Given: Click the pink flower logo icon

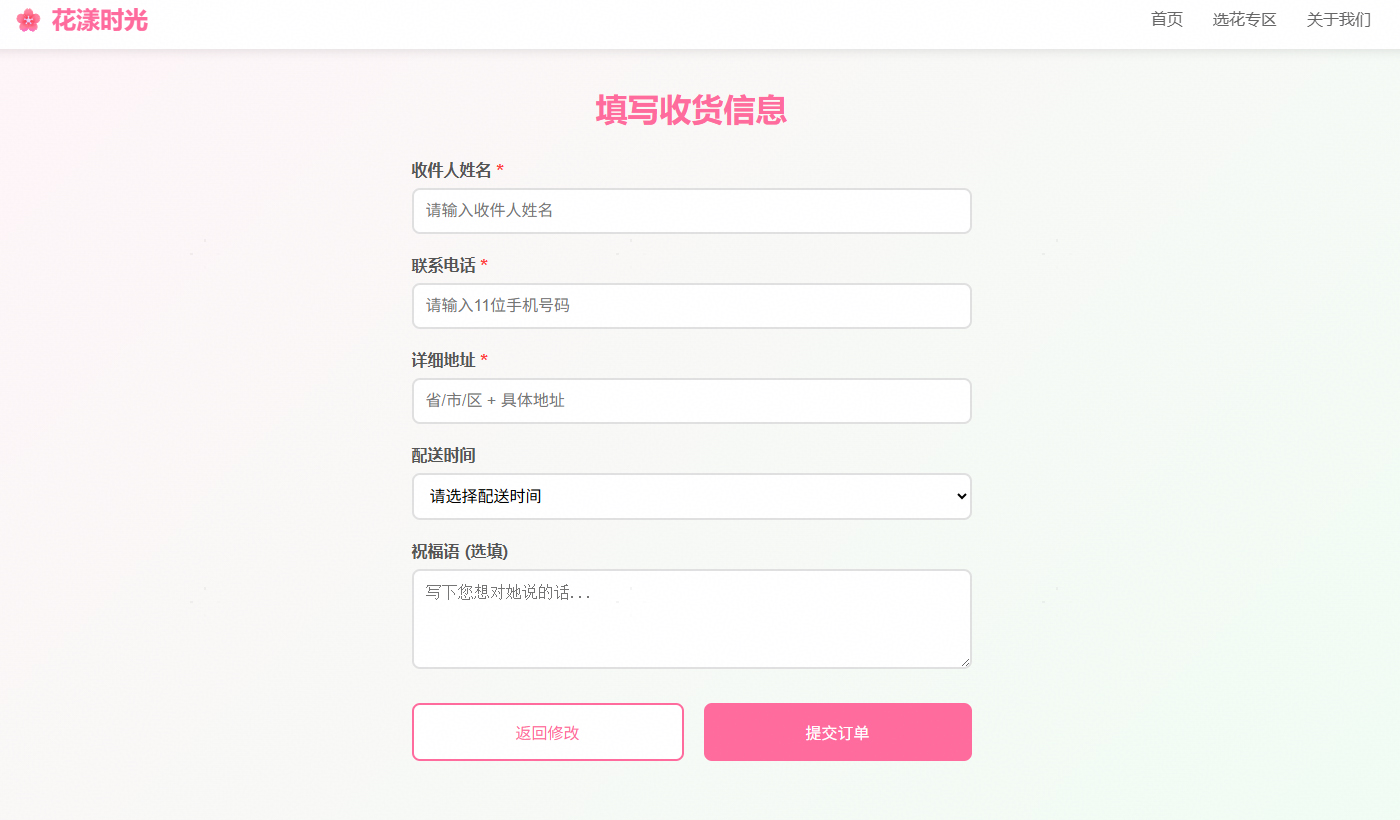Looking at the screenshot, I should (x=28, y=20).
